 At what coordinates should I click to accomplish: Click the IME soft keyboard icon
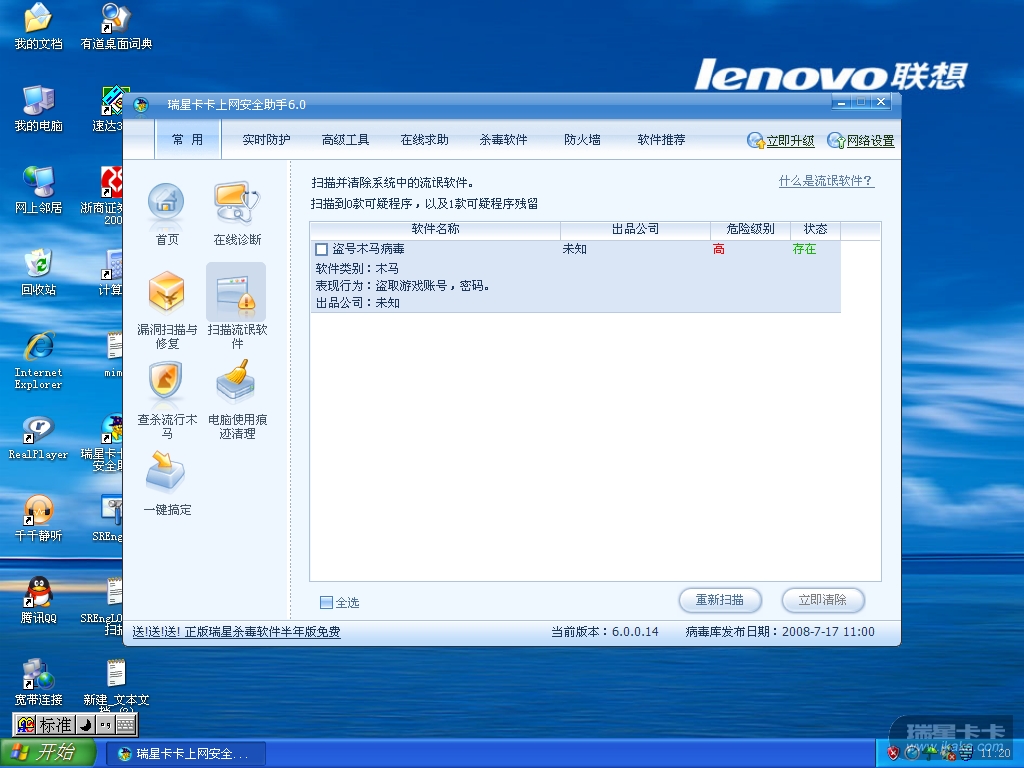[125, 725]
